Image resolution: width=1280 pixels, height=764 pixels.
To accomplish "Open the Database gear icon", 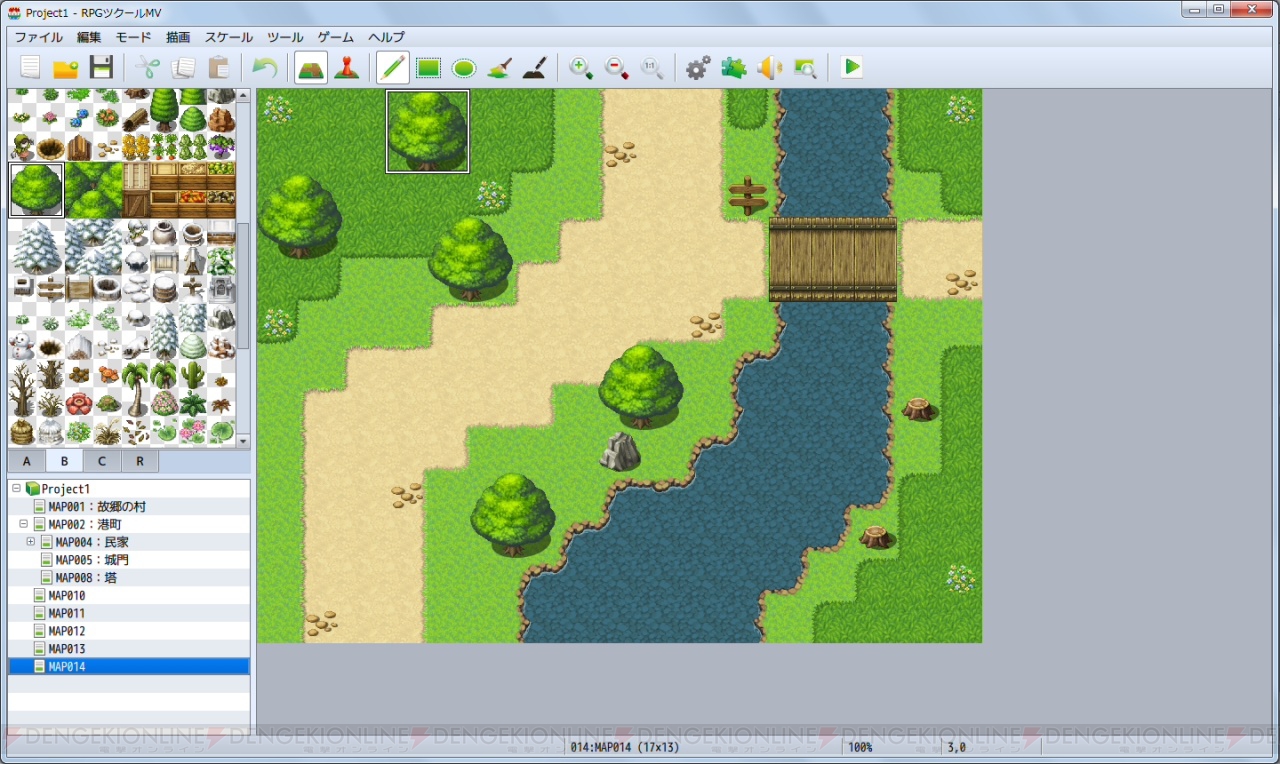I will (698, 67).
